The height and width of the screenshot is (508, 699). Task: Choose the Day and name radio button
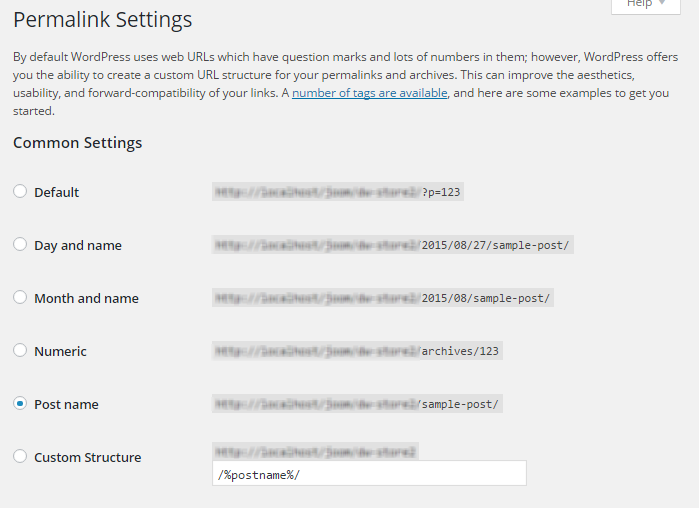(x=20, y=245)
